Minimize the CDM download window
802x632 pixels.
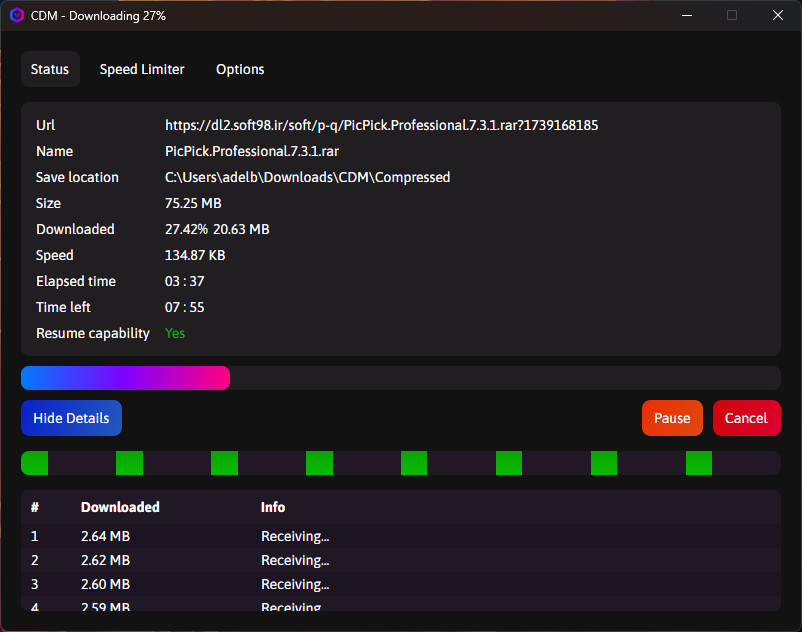point(686,15)
